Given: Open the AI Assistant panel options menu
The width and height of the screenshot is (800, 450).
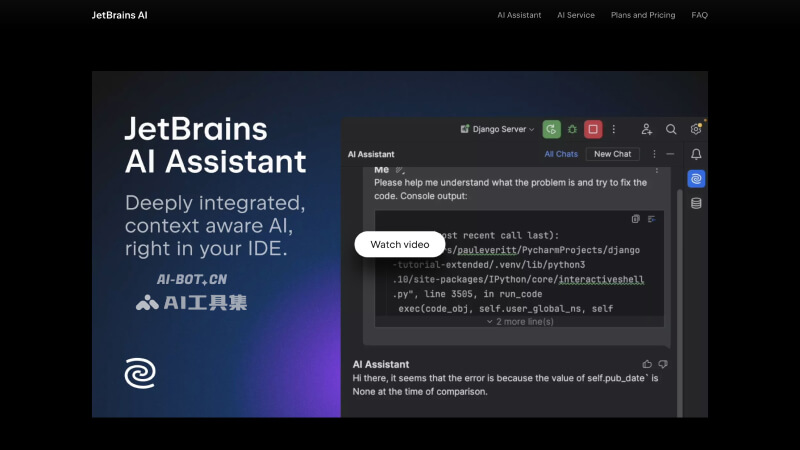Looking at the screenshot, I should click(654, 154).
